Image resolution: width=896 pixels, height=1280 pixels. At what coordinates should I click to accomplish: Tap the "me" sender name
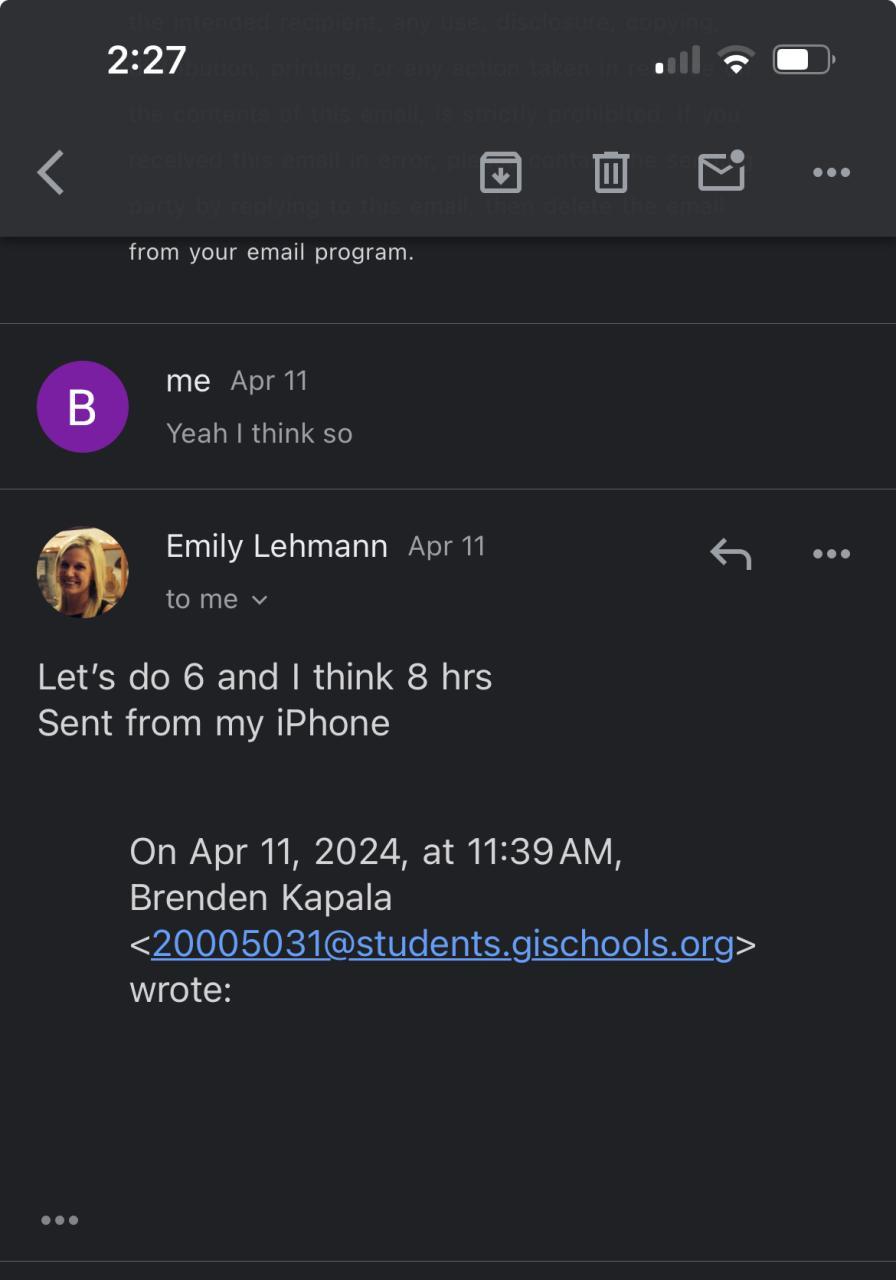188,381
